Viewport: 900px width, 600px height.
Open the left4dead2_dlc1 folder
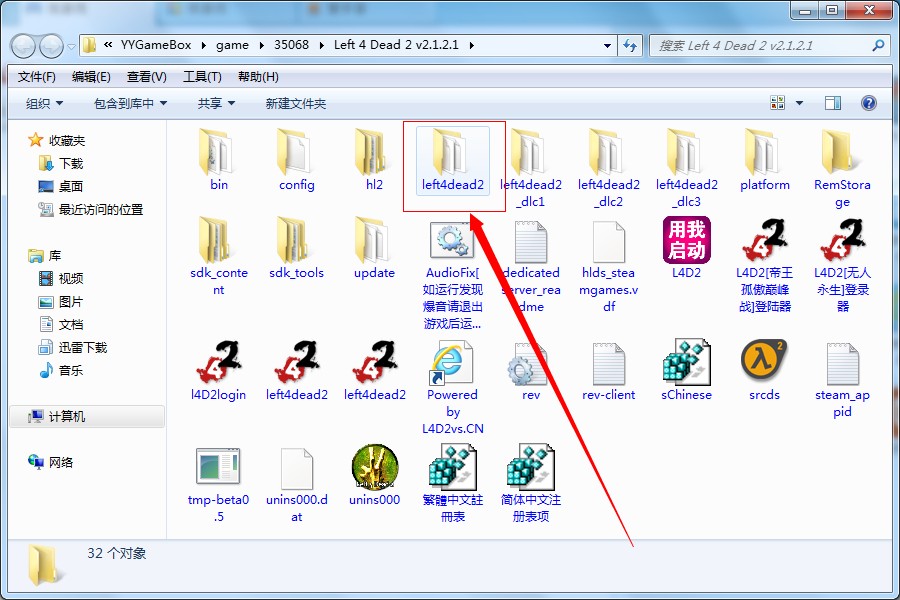click(x=530, y=168)
